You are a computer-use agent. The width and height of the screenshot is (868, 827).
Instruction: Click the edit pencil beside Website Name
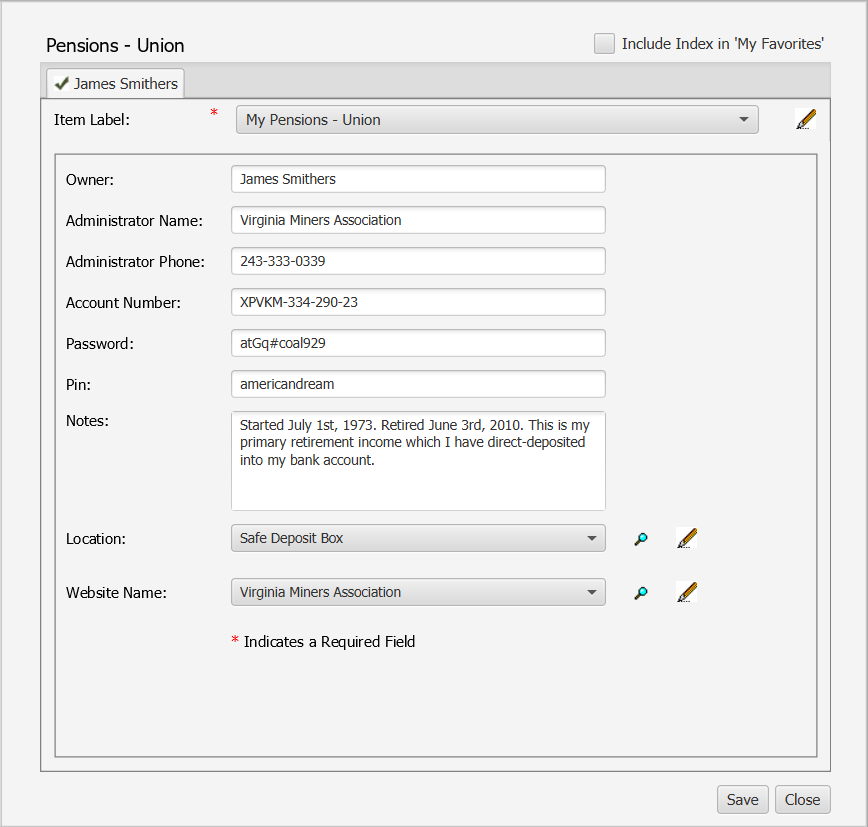click(687, 592)
